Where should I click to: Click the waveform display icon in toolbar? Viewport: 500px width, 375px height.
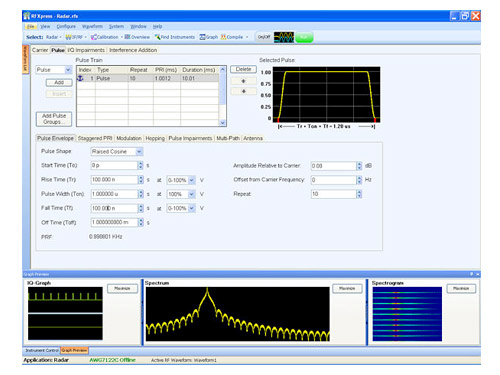point(284,37)
